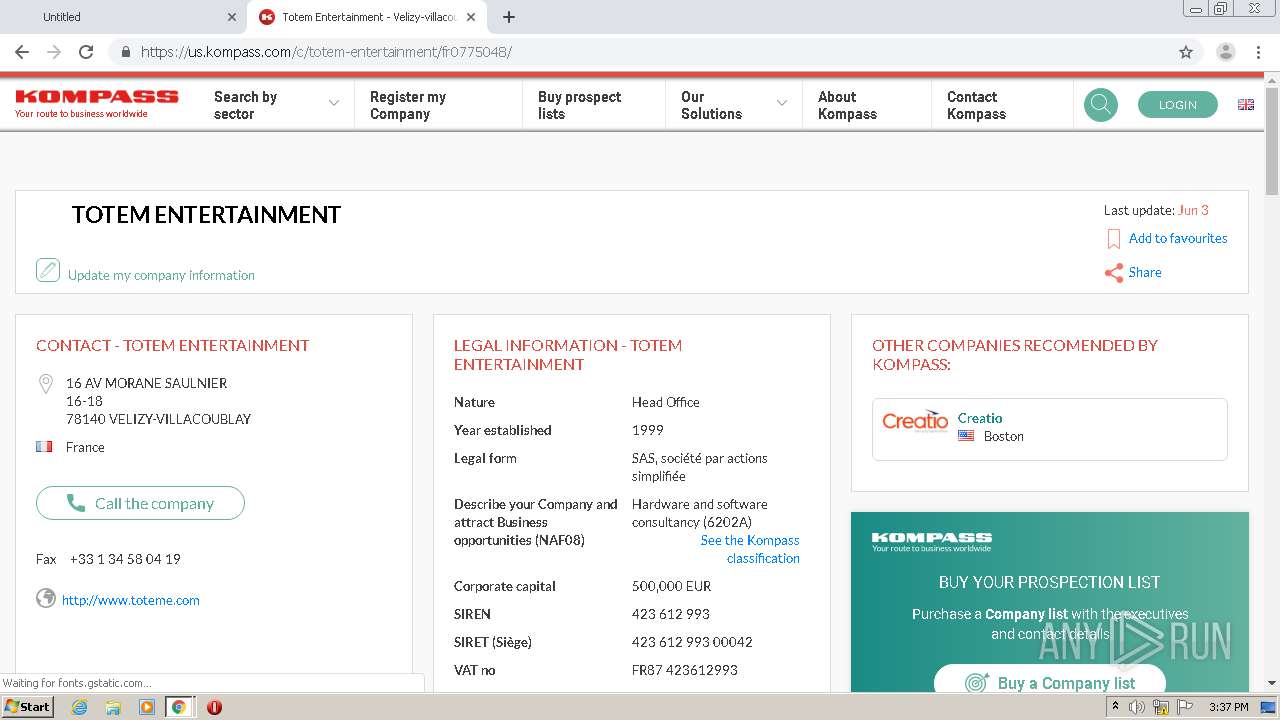1280x720 pixels.
Task: Click the taskbar clock 3:37 PM
Action: click(x=1228, y=707)
